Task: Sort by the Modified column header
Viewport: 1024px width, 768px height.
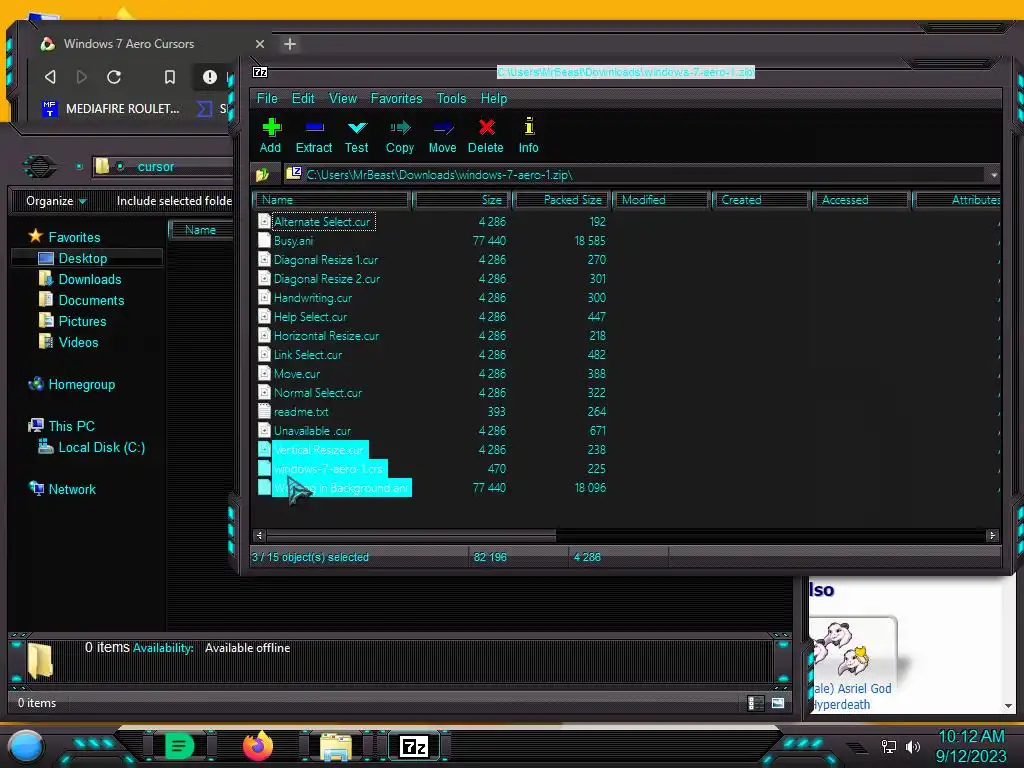Action: [661, 200]
